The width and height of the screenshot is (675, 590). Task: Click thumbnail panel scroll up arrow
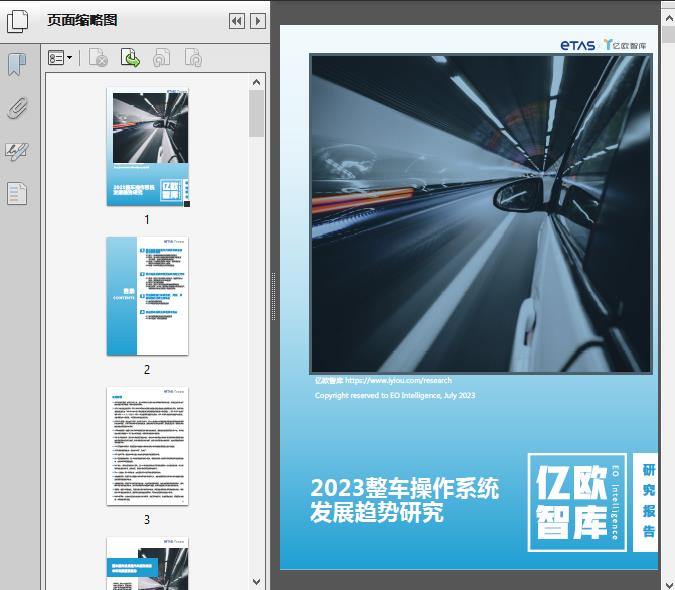point(257,82)
